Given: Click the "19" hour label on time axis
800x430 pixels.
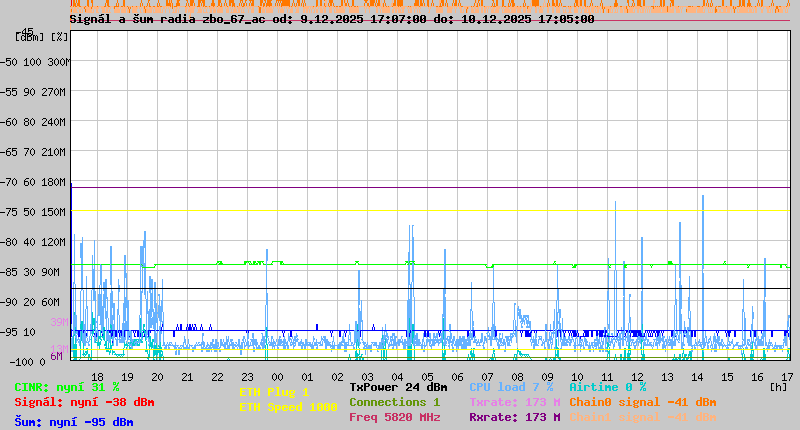Looking at the screenshot, I should [127, 377].
